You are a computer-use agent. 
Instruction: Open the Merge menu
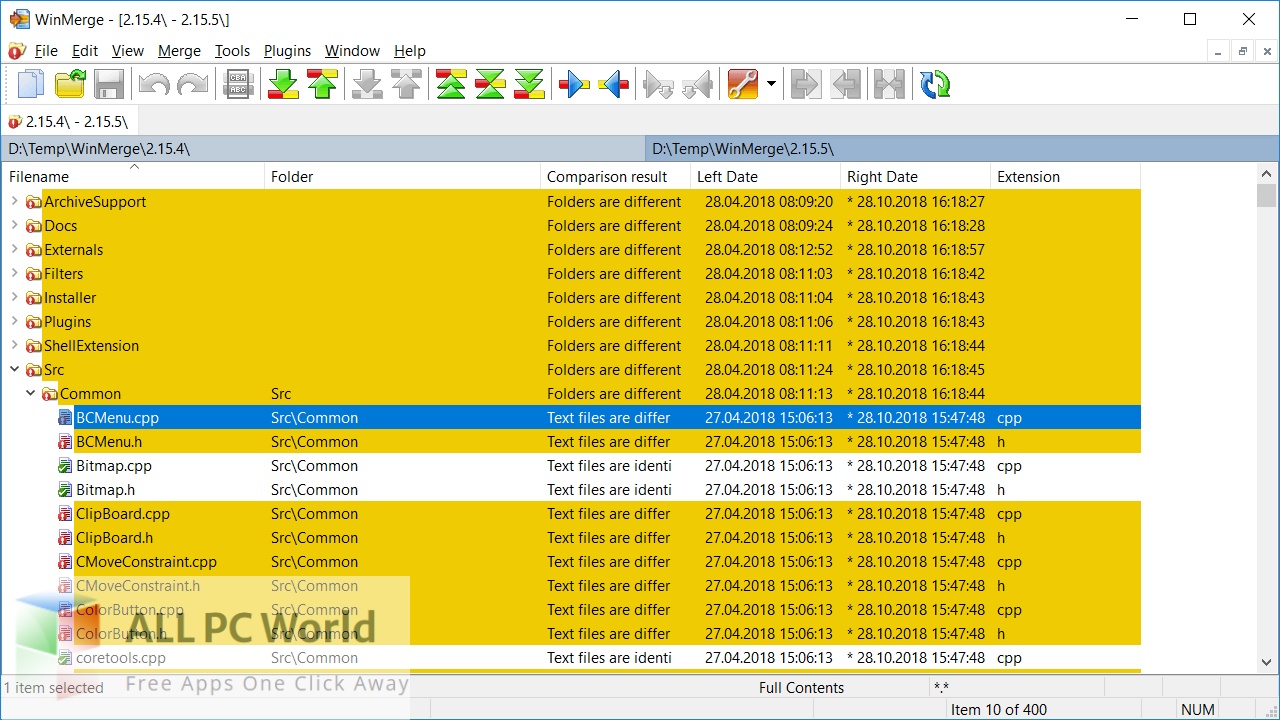click(x=180, y=51)
